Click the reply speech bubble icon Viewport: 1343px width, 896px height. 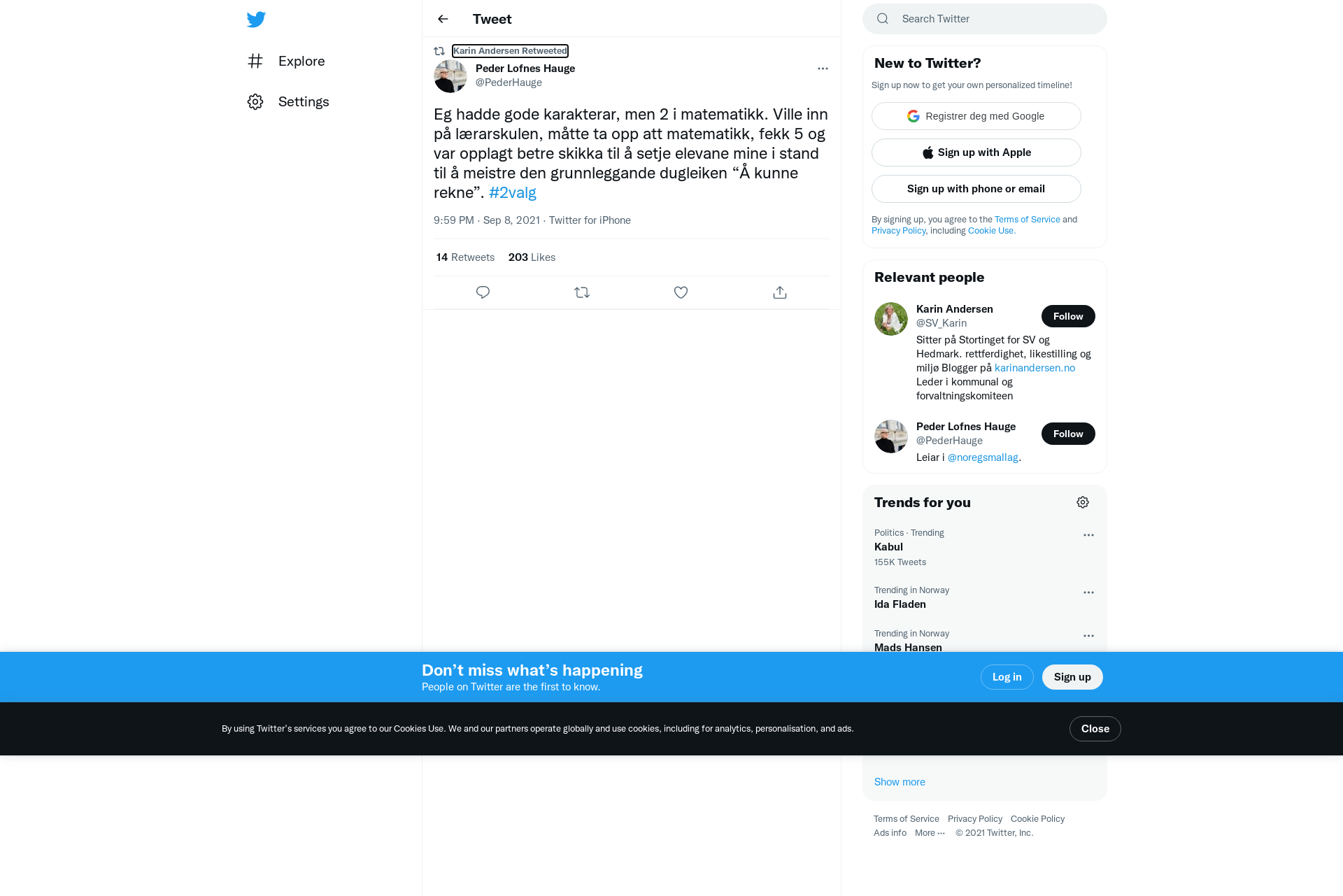click(x=483, y=292)
